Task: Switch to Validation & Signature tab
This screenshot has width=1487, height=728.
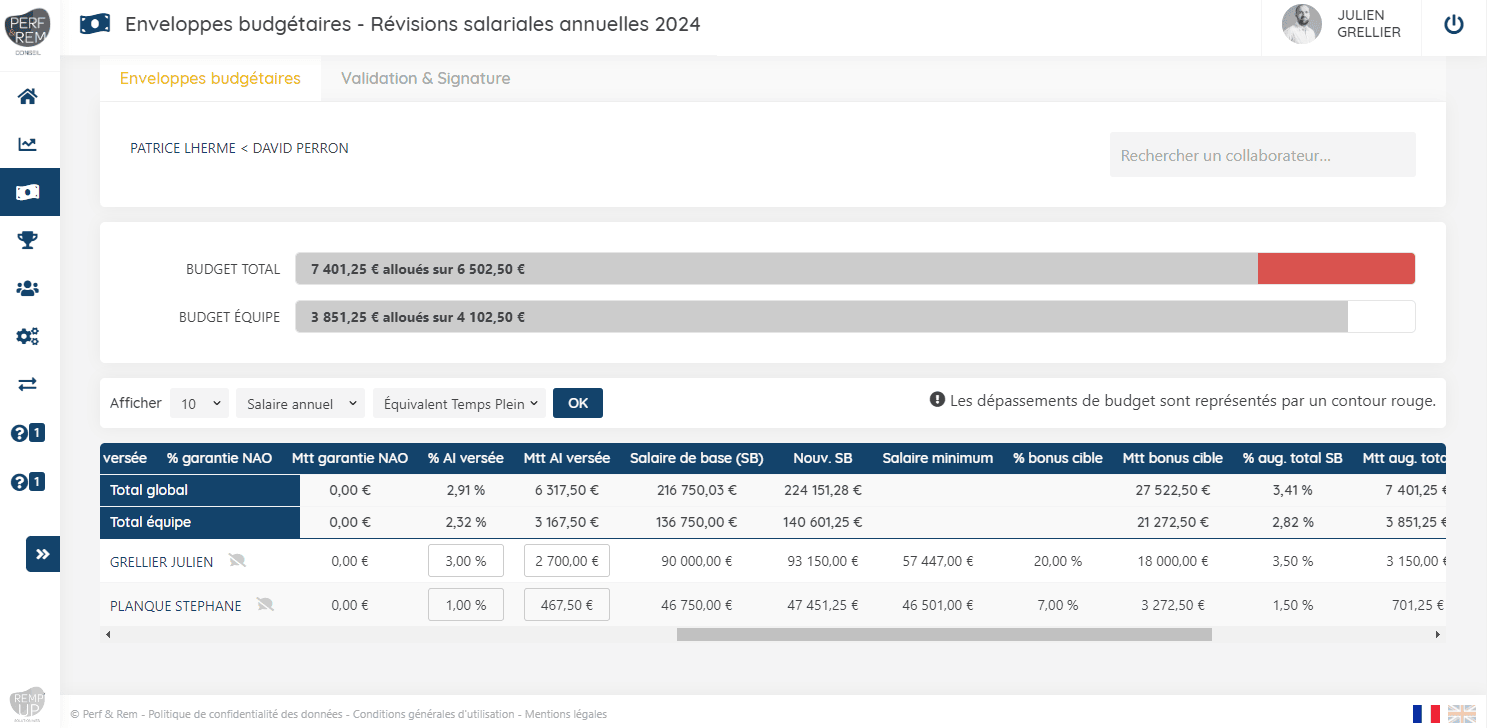Action: pyautogui.click(x=425, y=78)
